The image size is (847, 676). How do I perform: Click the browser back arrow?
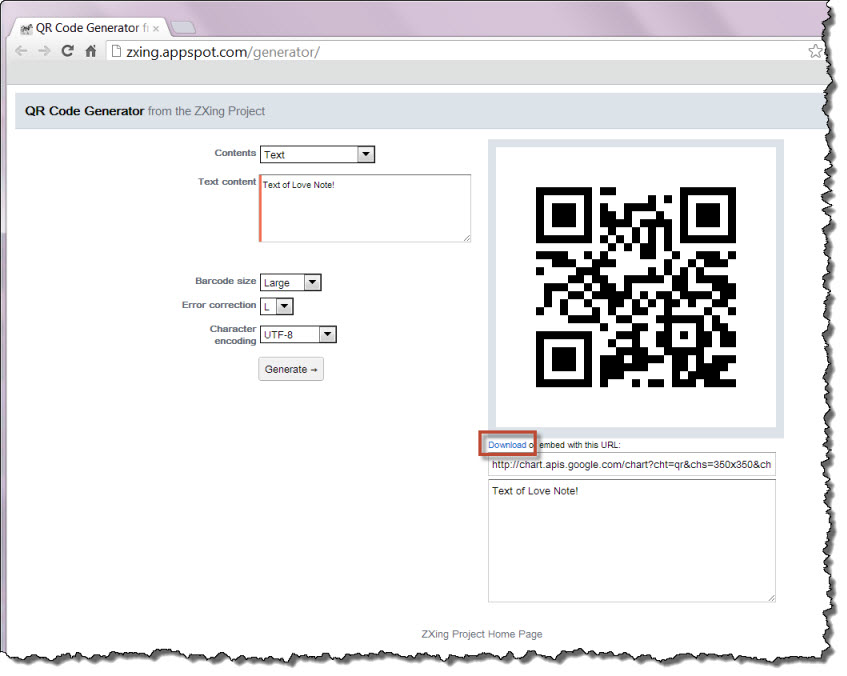click(x=21, y=51)
